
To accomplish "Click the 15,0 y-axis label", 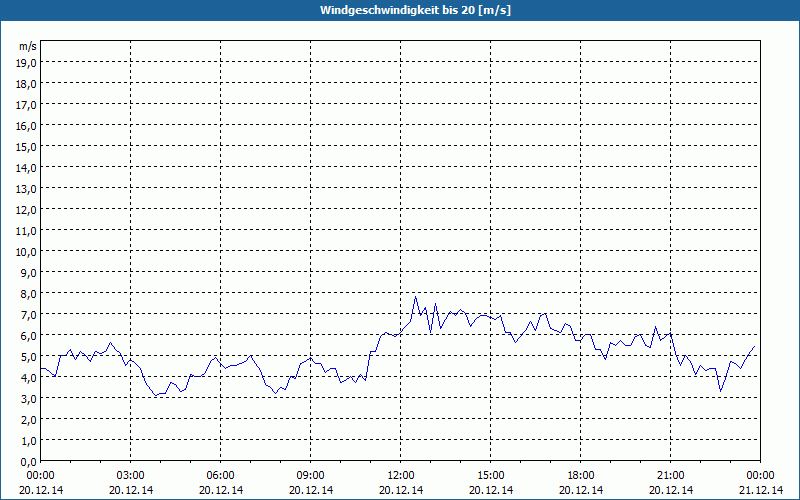I will point(27,146).
